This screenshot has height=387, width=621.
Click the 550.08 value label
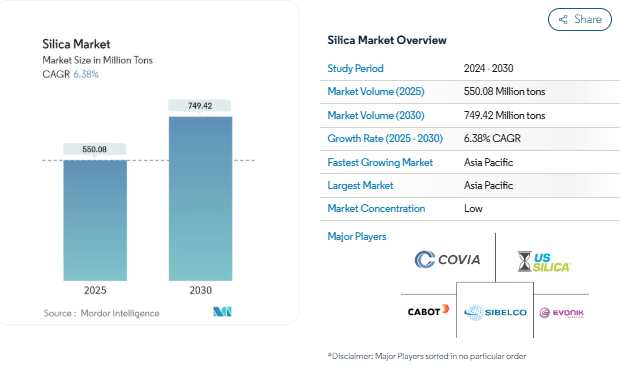(95, 149)
